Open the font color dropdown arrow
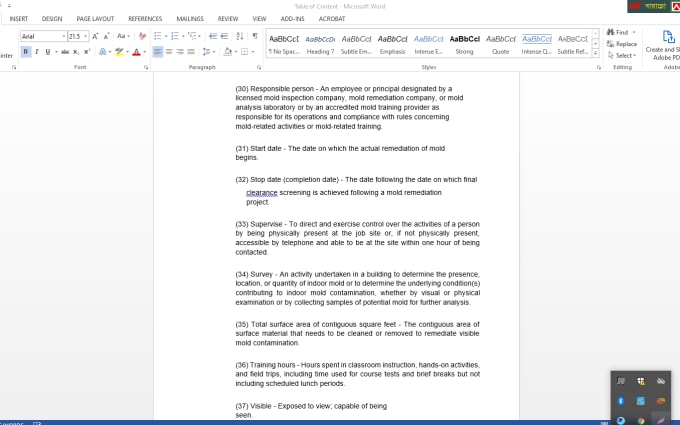The height and width of the screenshot is (425, 680). point(144,52)
